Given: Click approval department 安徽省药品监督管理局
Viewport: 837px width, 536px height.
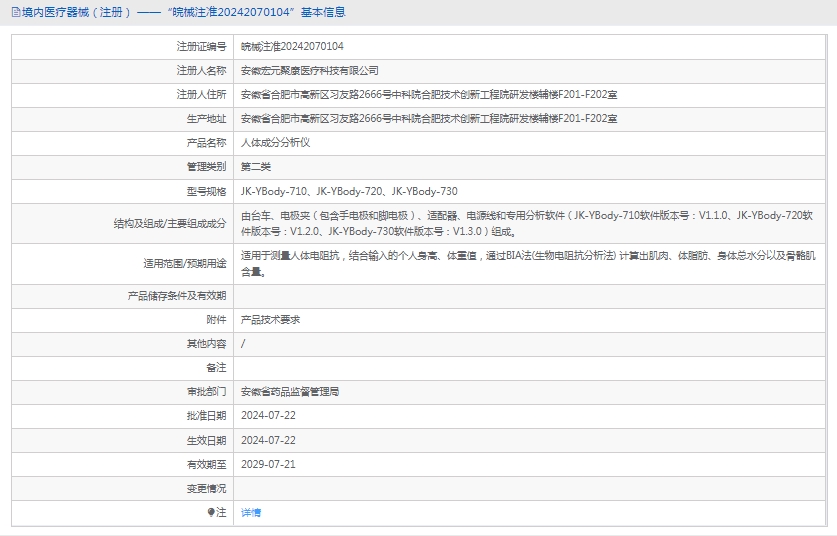Looking at the screenshot, I should point(290,392).
